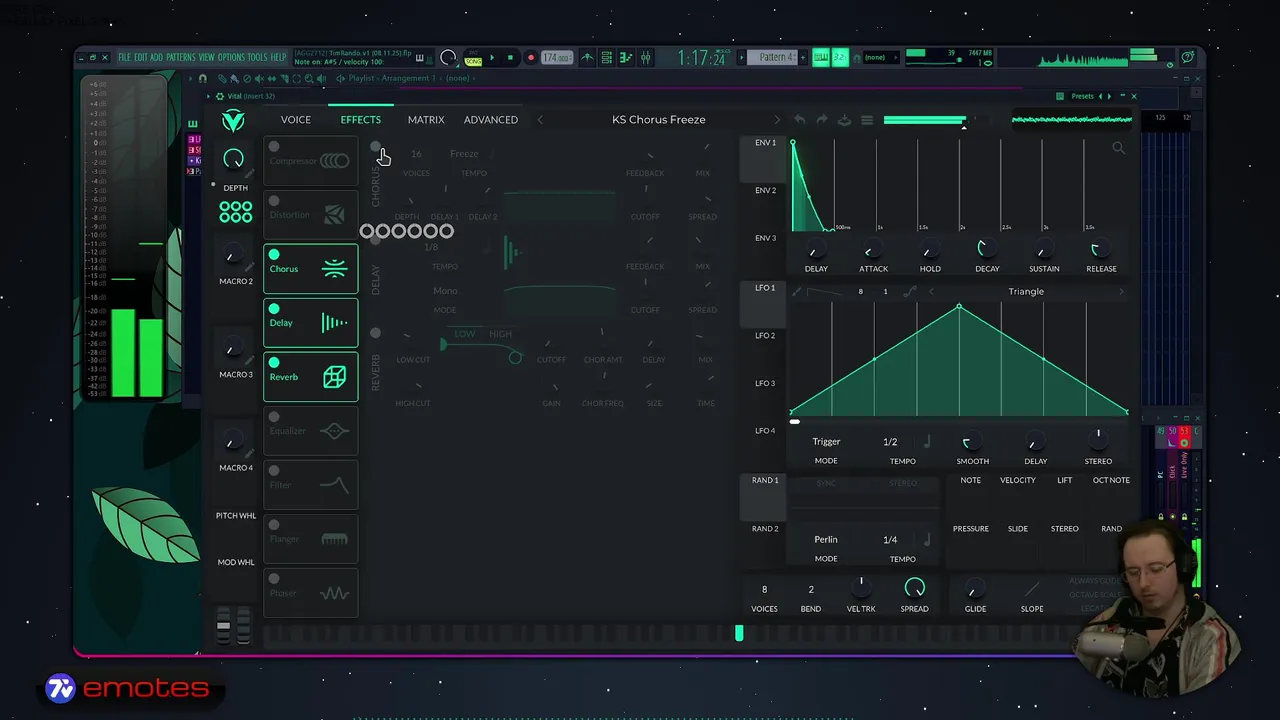Click the Vital logo icon
Screen dimensions: 1280x720
(233, 121)
